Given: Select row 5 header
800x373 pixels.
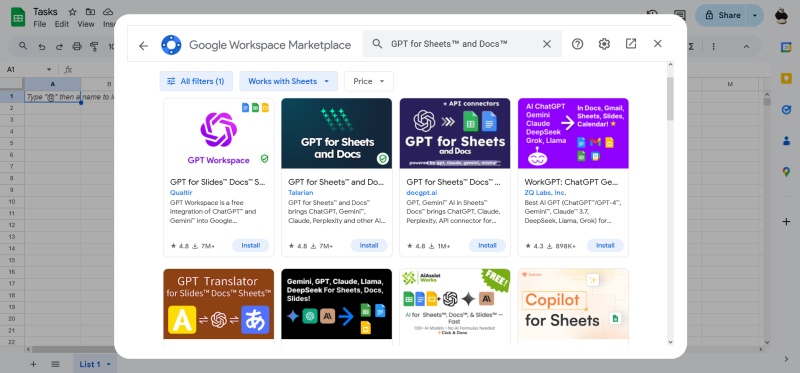Looking at the screenshot, I should coord(12,142).
